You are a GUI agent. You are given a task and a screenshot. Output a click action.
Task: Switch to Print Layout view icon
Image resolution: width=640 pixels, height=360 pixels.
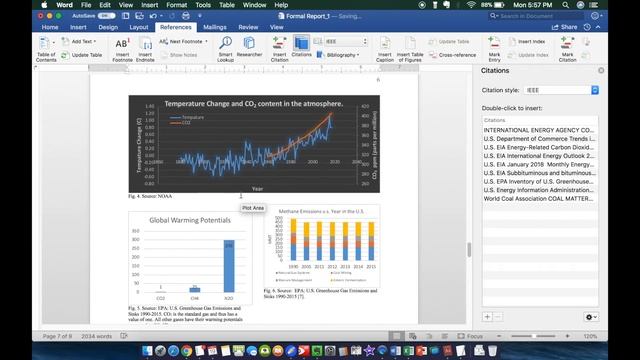(396, 336)
